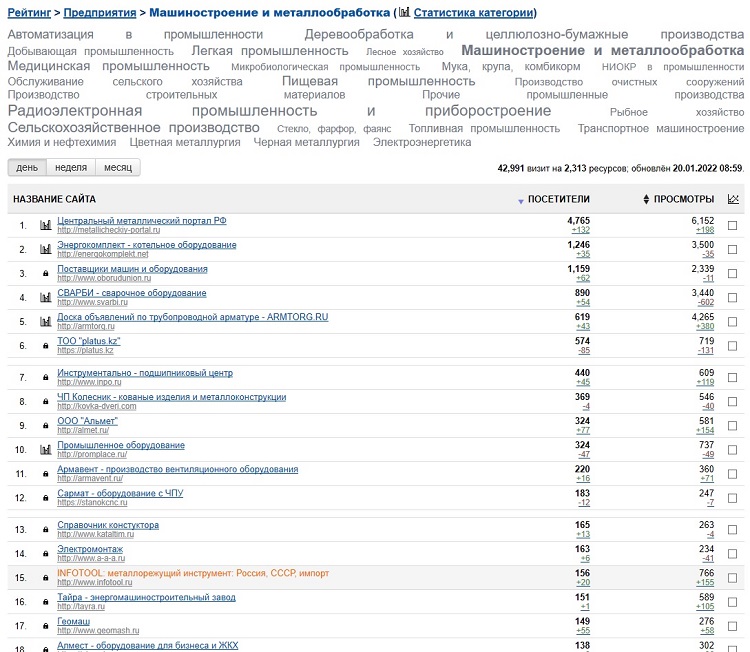
Task: Click lock icon beside Электромонтаж
Action: (45, 554)
